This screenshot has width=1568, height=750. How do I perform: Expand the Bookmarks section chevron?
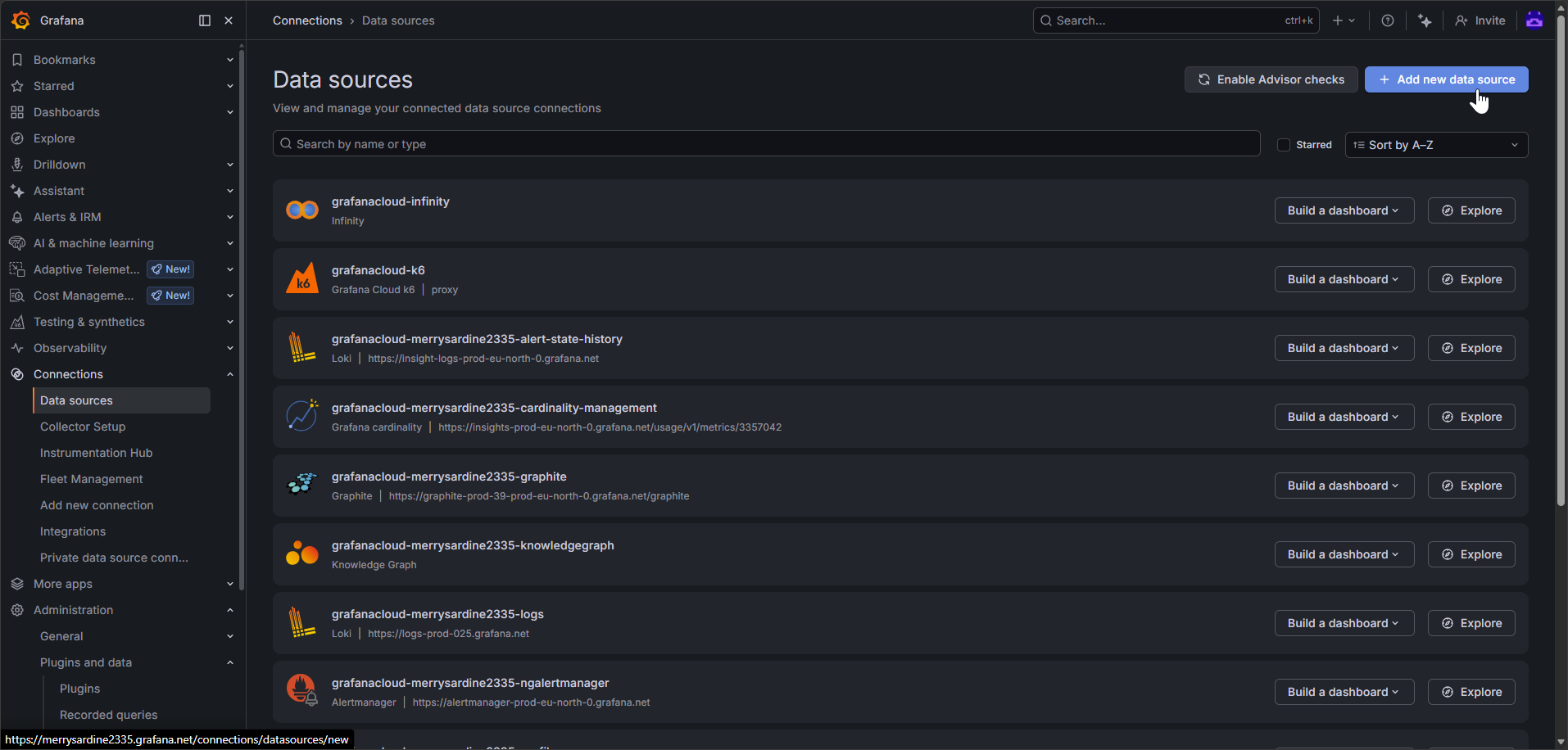[x=230, y=60]
